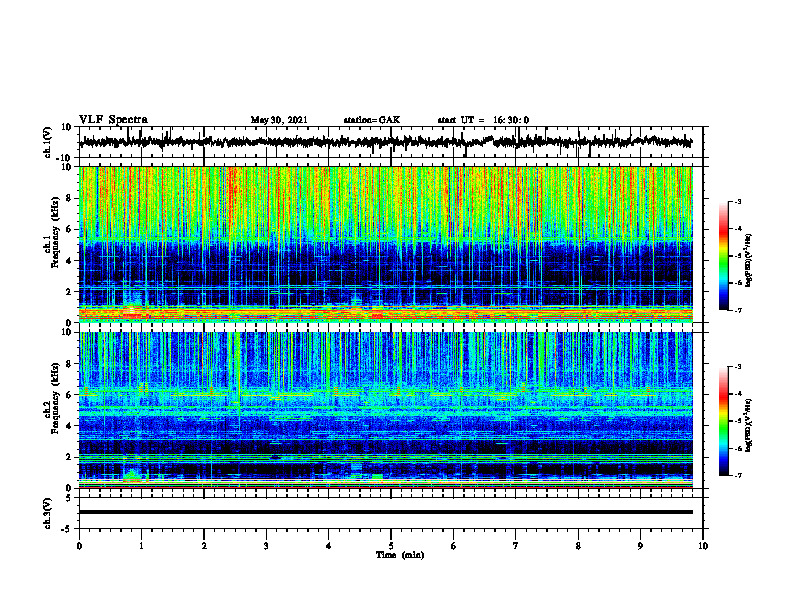Image resolution: width=792 pixels, height=612 pixels.
Task: Click the date "May 30, 2021"
Action: pos(279,120)
